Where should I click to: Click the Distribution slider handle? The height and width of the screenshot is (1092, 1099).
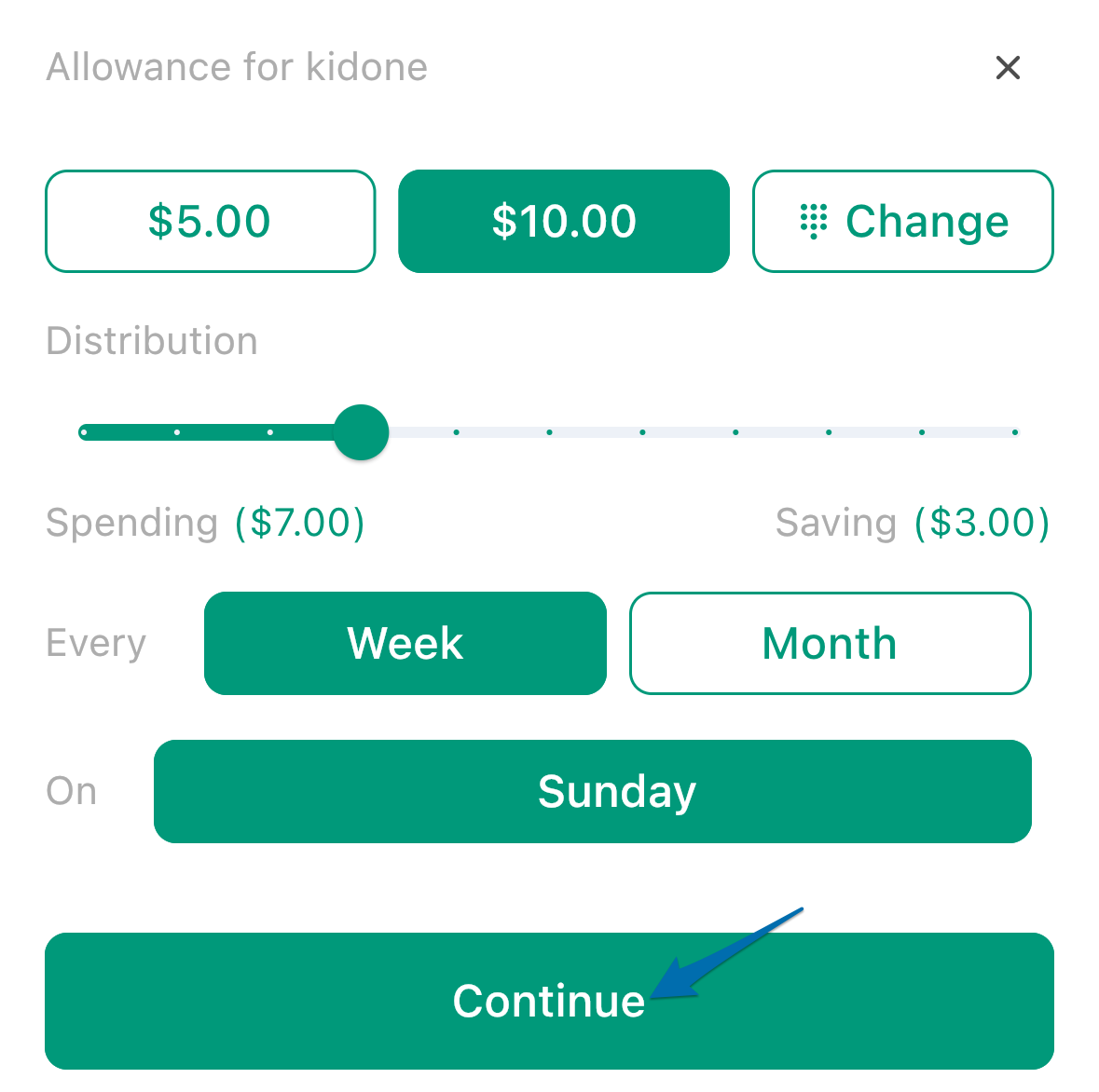[x=361, y=432]
